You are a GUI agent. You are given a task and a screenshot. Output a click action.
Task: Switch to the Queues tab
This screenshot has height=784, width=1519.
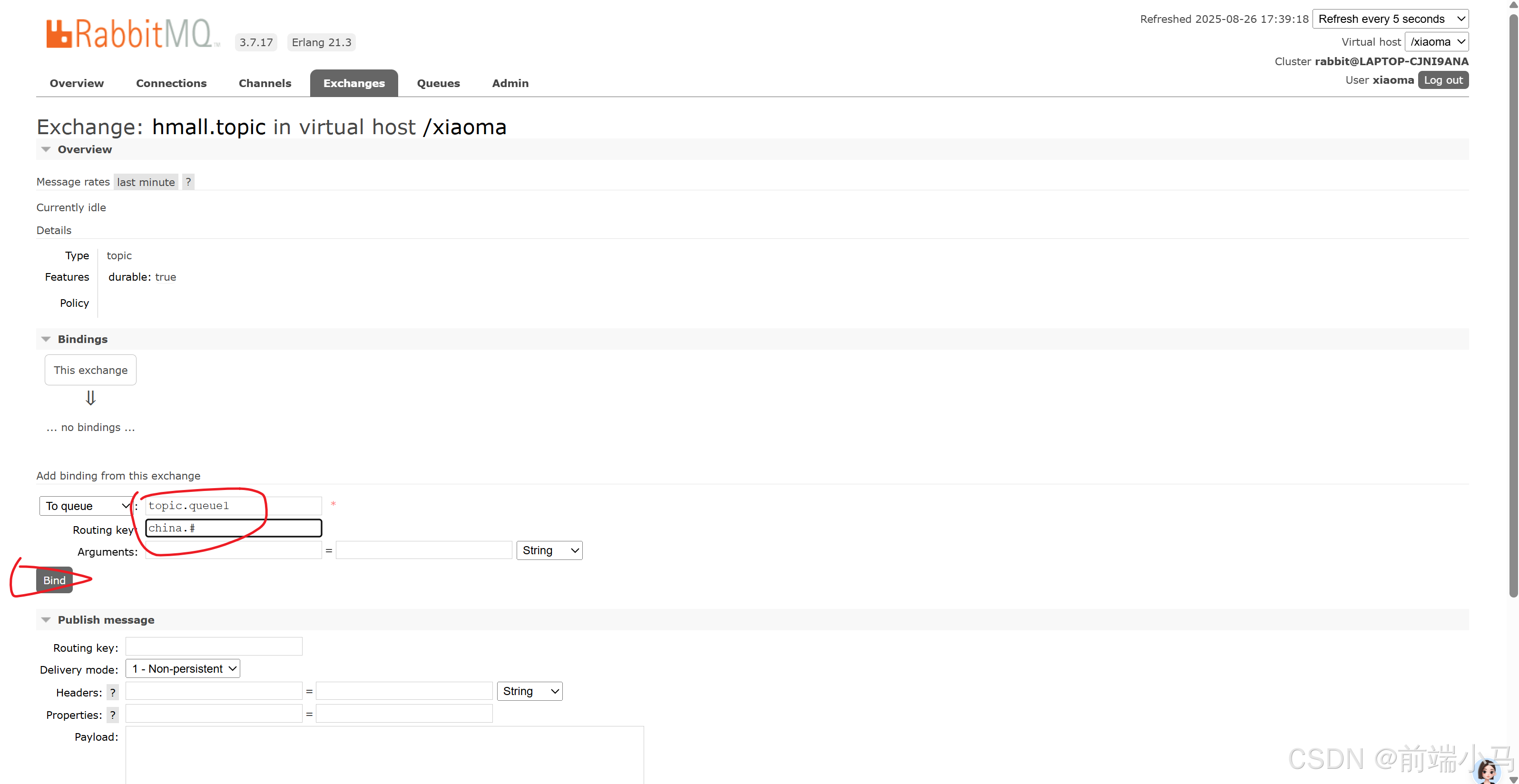click(438, 83)
